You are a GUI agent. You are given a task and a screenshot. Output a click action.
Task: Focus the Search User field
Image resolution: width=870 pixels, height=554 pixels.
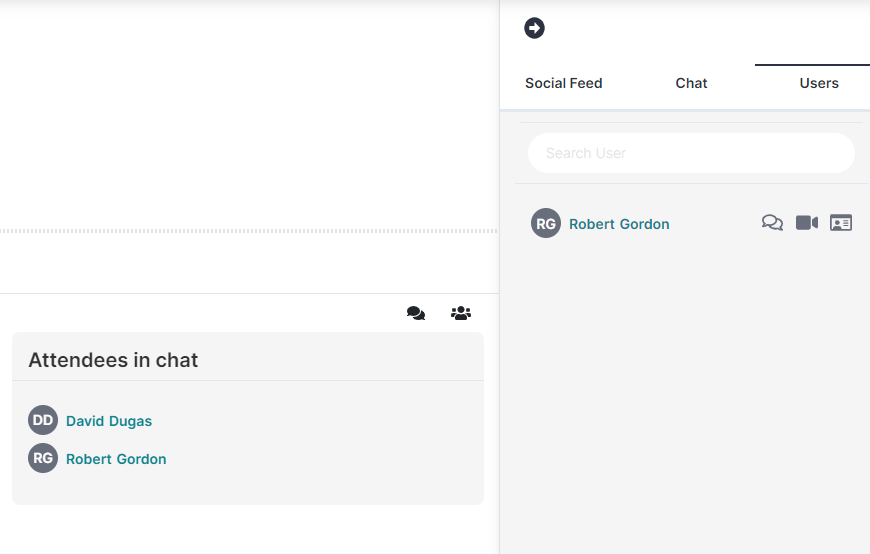click(x=691, y=153)
